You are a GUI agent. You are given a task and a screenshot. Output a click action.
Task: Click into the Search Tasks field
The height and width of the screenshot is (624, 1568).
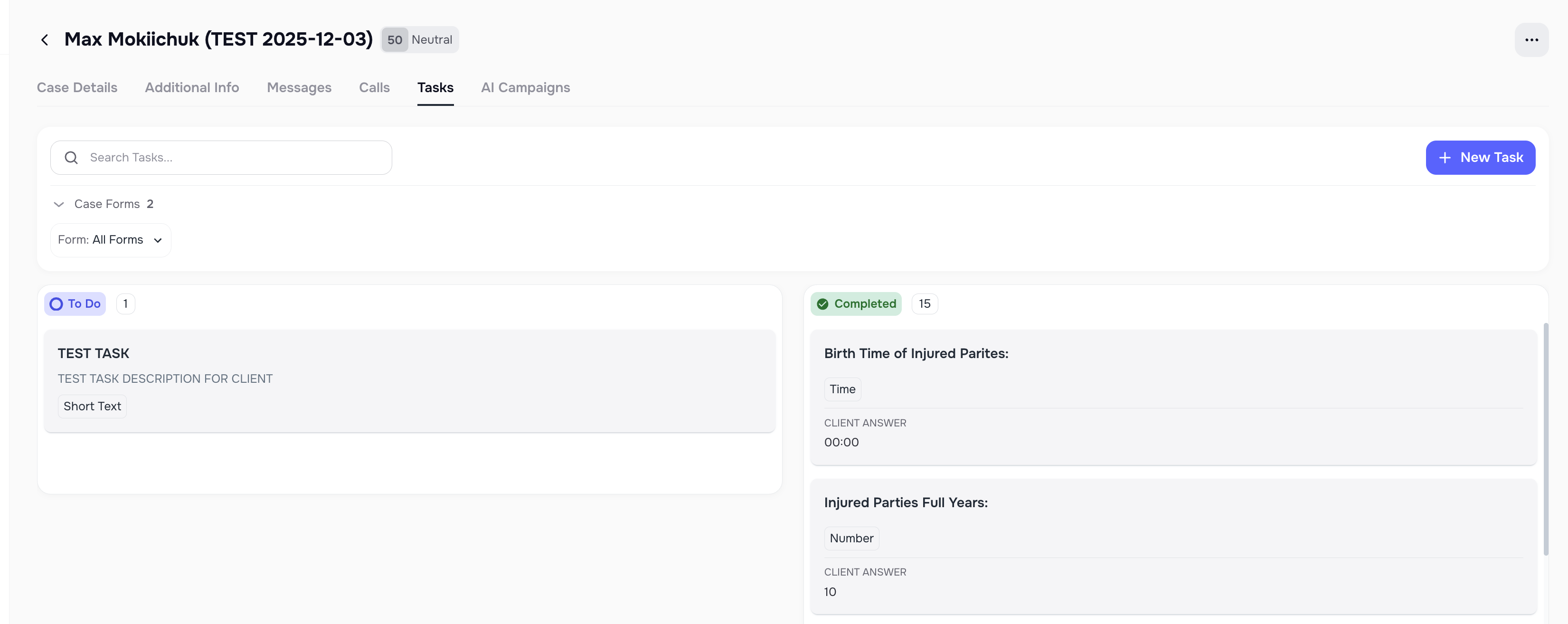coord(183,157)
